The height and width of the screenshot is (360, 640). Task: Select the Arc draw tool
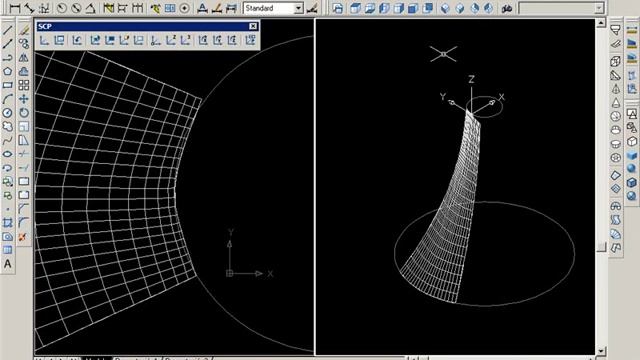coord(7,99)
